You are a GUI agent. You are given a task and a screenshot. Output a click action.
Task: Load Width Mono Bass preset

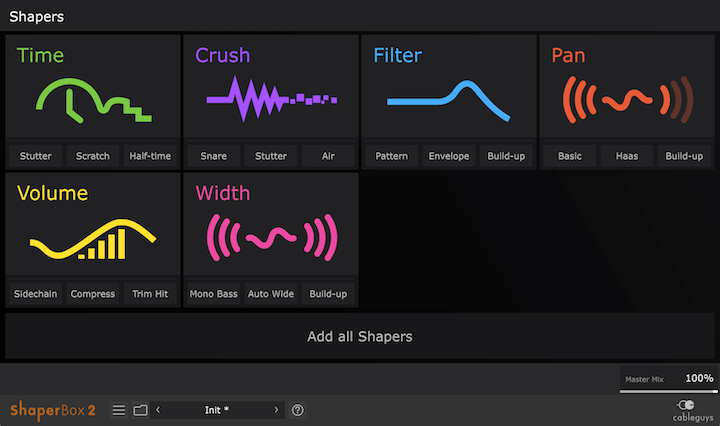[x=214, y=294]
